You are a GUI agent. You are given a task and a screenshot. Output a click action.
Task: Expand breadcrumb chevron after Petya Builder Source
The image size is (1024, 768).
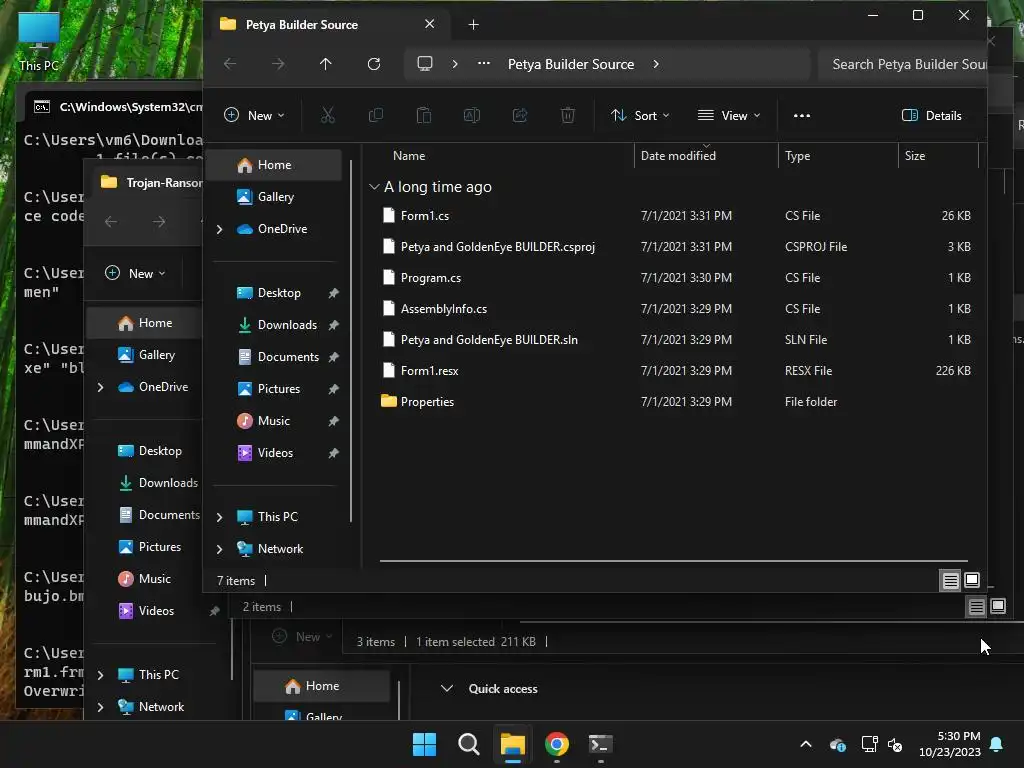point(656,64)
